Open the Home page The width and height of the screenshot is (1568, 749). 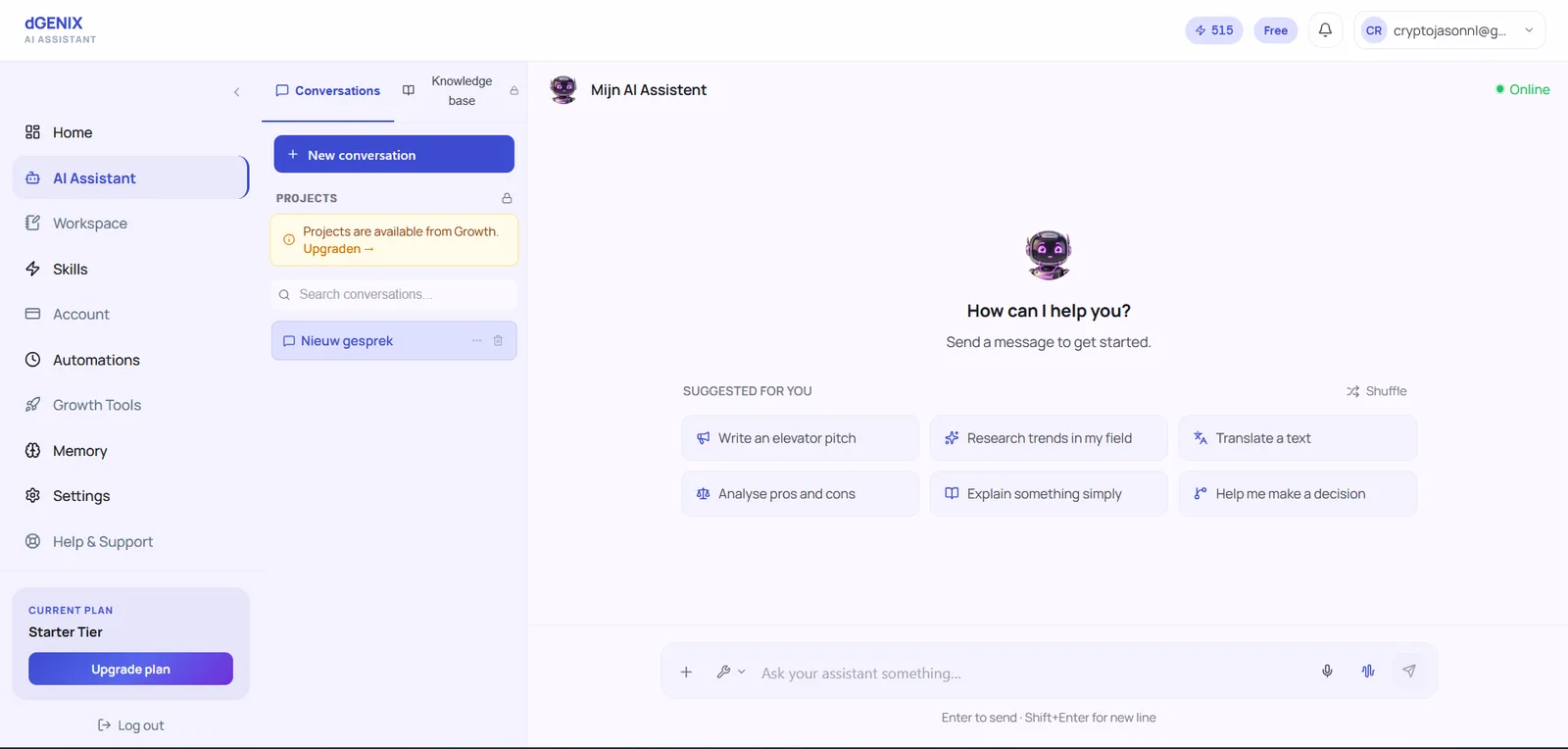coord(130,132)
